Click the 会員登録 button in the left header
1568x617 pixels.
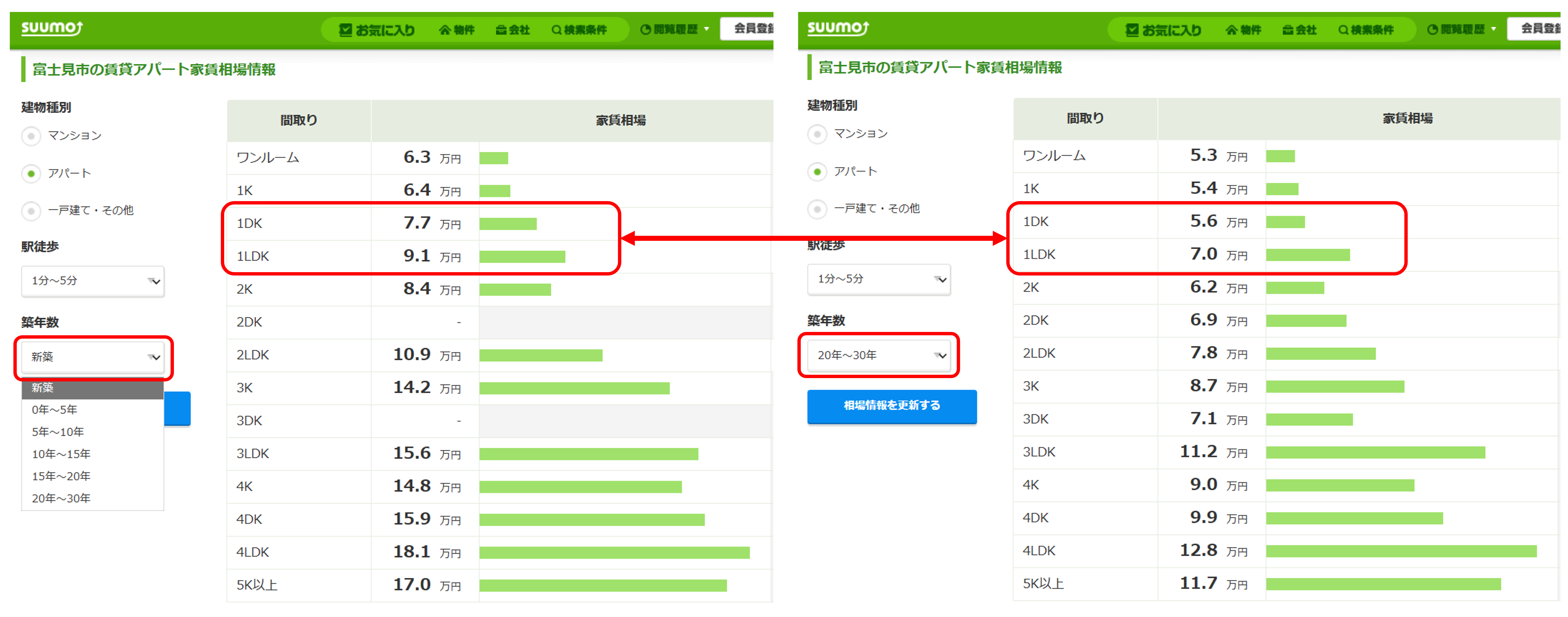pos(747,29)
